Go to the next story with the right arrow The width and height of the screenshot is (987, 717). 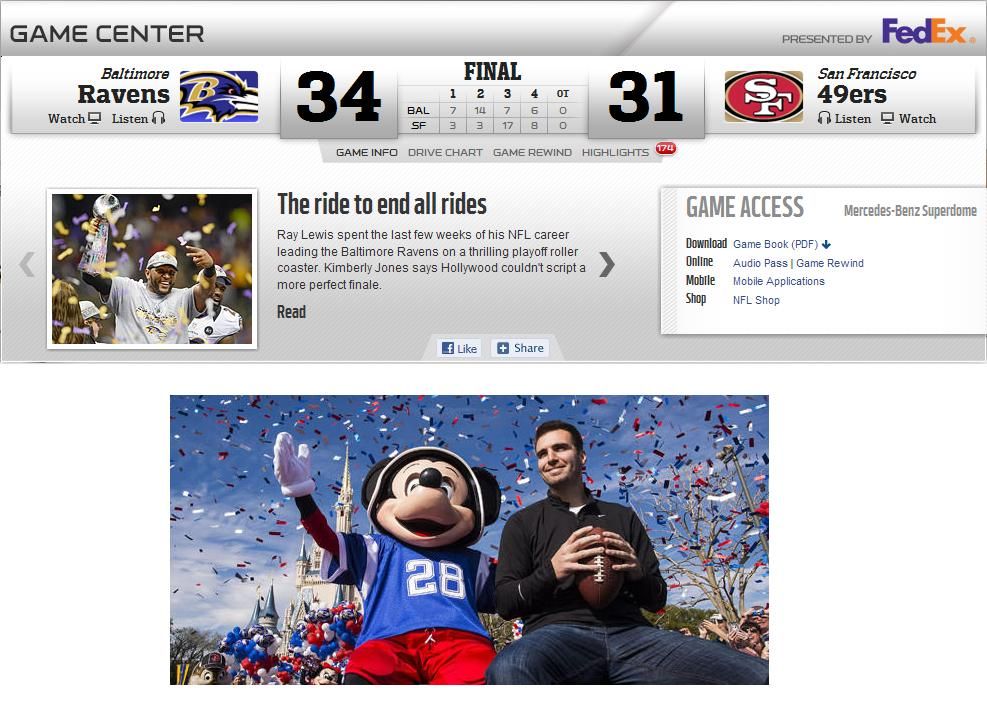[x=606, y=264]
